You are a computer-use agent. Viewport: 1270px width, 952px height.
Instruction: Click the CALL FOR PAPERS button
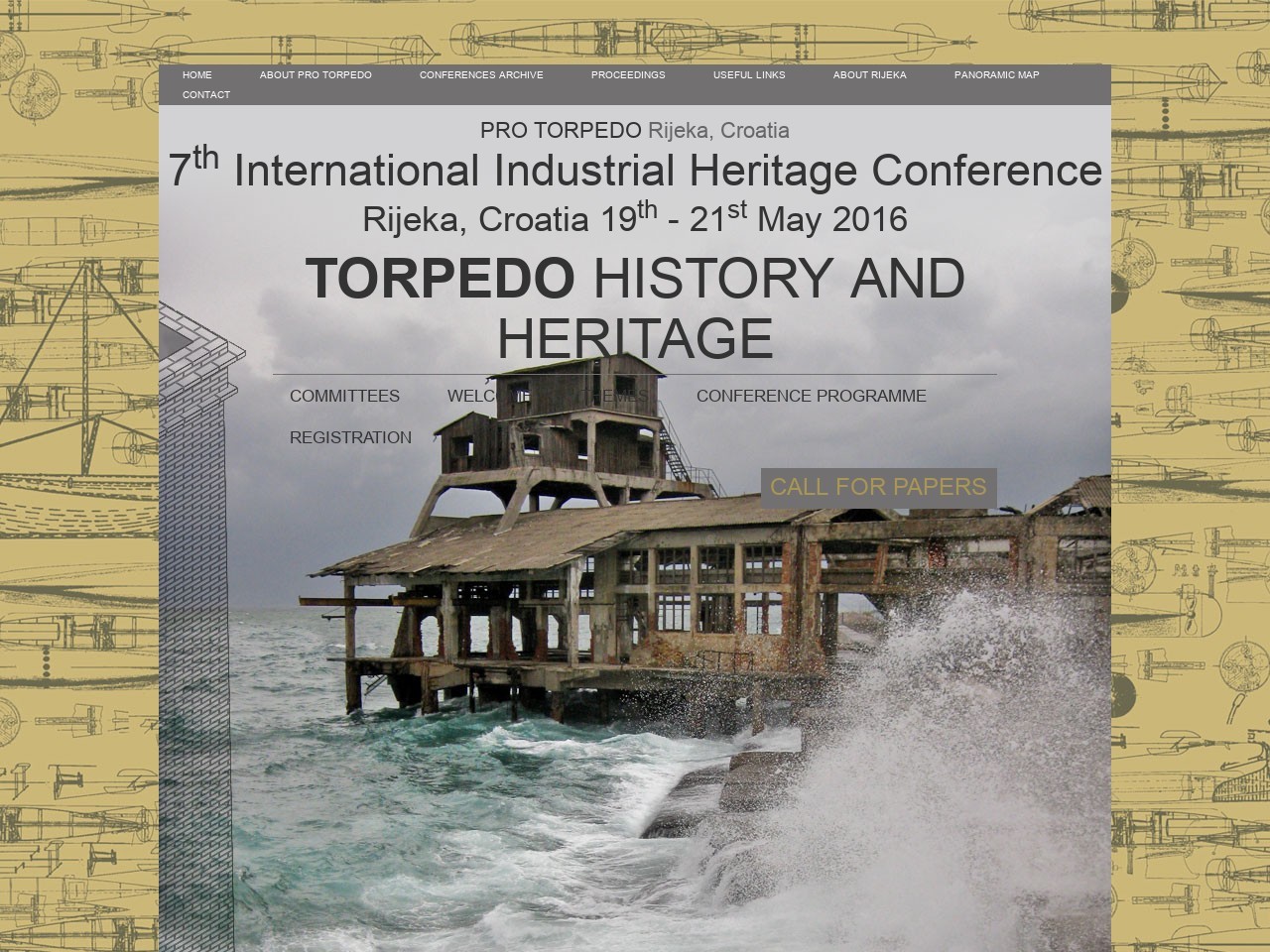coord(878,487)
